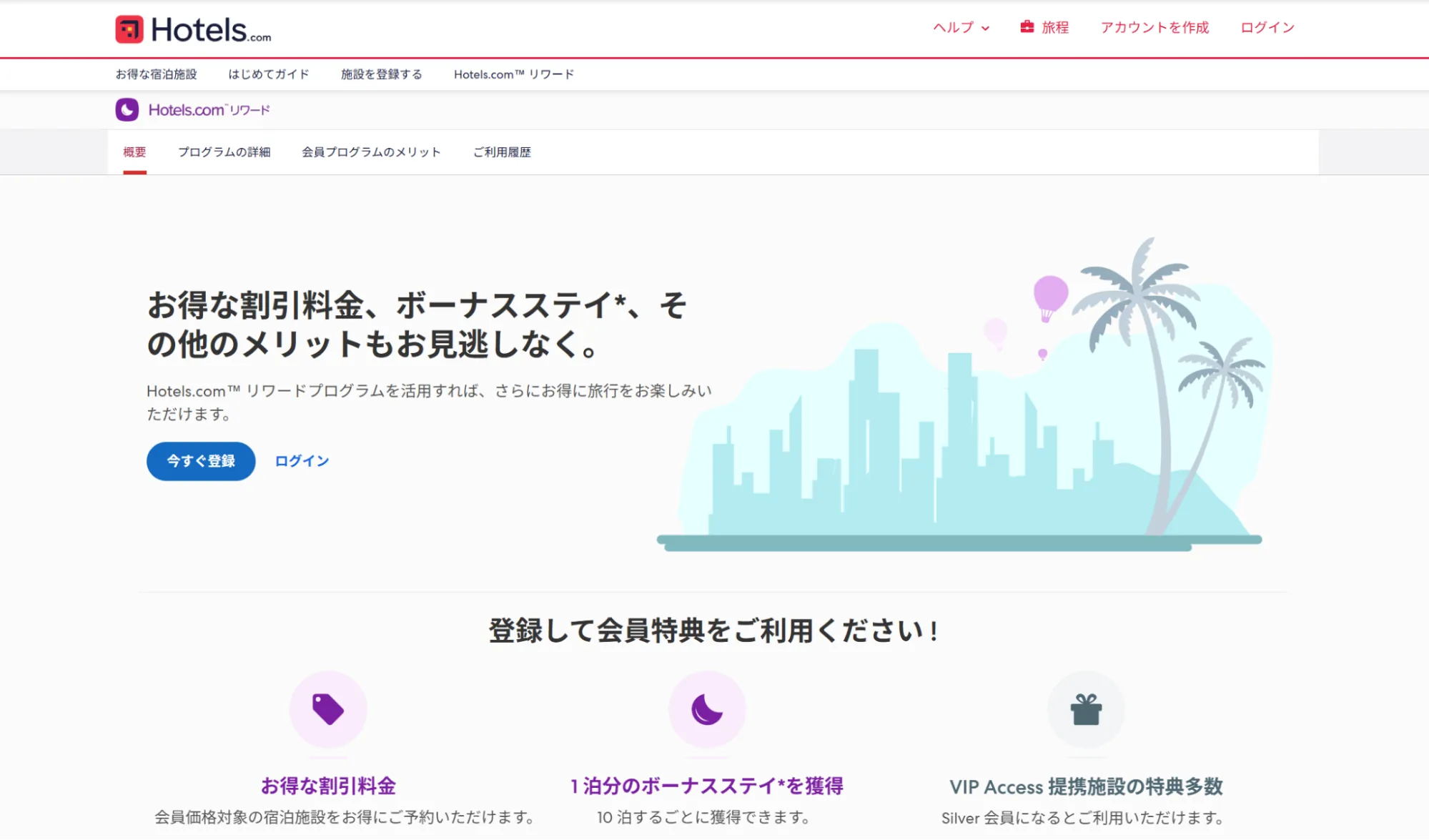
Task: Click the purple crescent moon benefit icon
Action: 707,709
